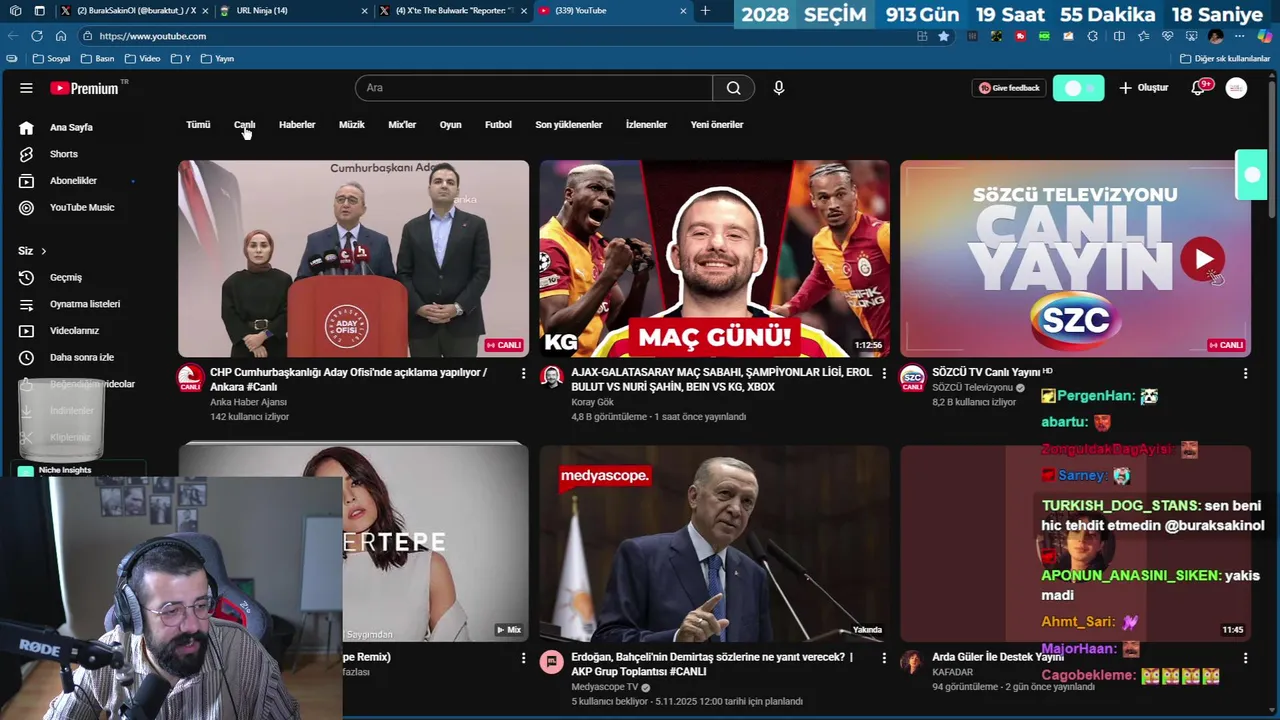The image size is (1280, 720).
Task: Select the Son yüklenenler filter chip
Action: [569, 125]
